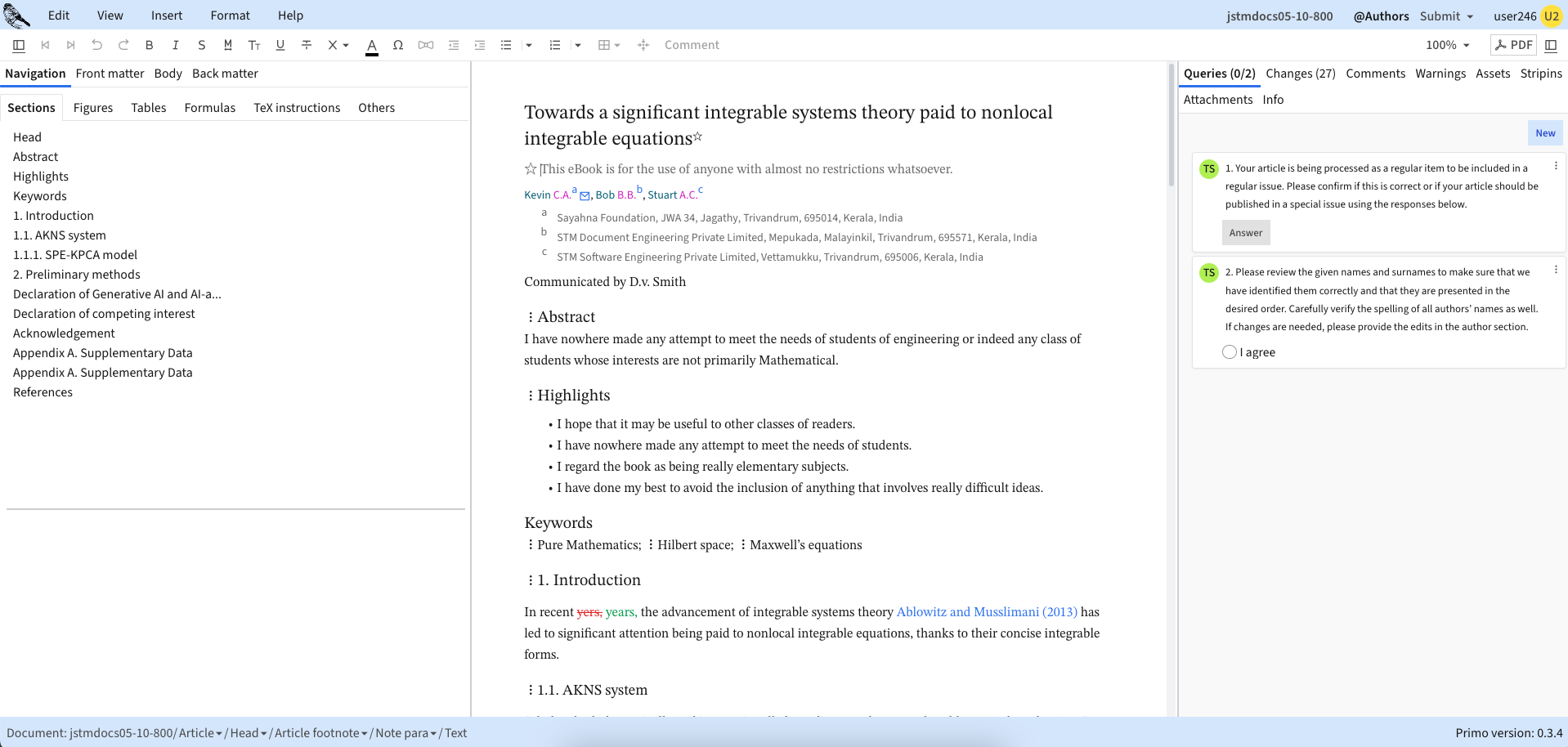Switch to the Changes (27) tab
Screen dimensions: 1568x747
(1300, 74)
